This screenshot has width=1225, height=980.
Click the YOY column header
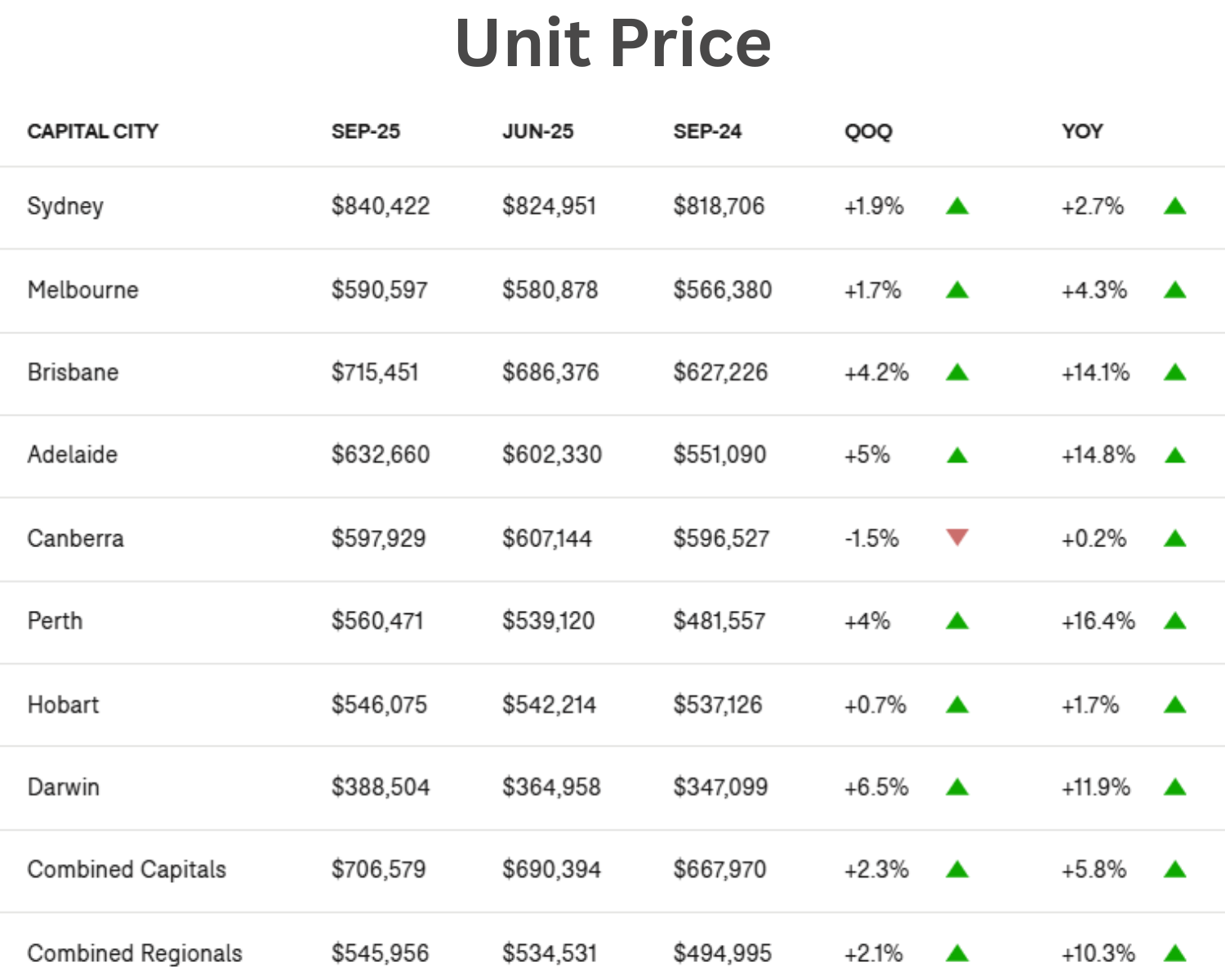pyautogui.click(x=1082, y=131)
